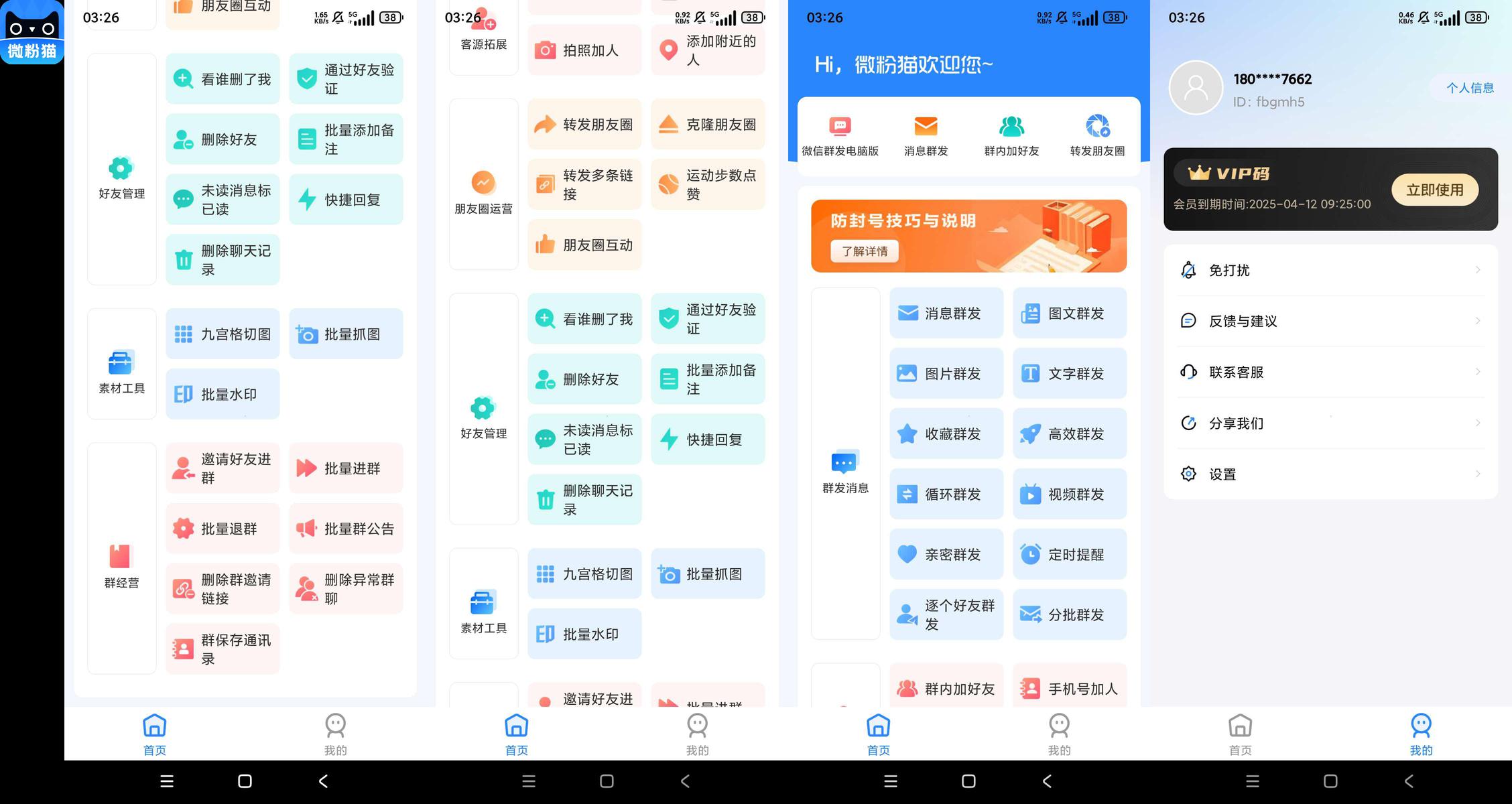Expand the 联系客服 row arrow
1512x804 pixels.
(x=1477, y=372)
